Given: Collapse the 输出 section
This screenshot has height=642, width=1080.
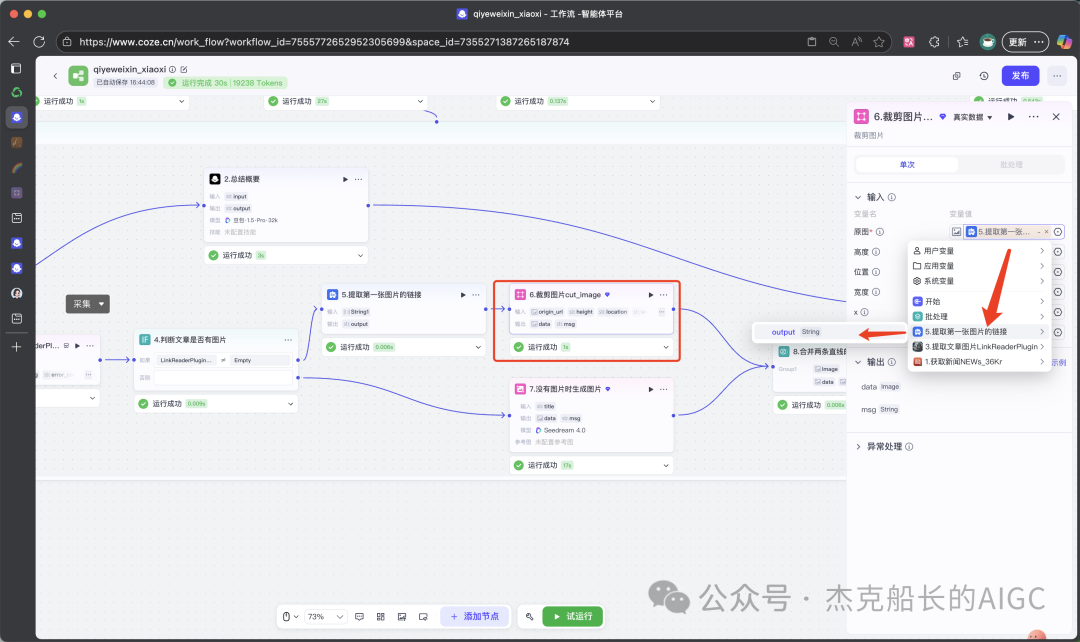Looking at the screenshot, I should (858, 362).
